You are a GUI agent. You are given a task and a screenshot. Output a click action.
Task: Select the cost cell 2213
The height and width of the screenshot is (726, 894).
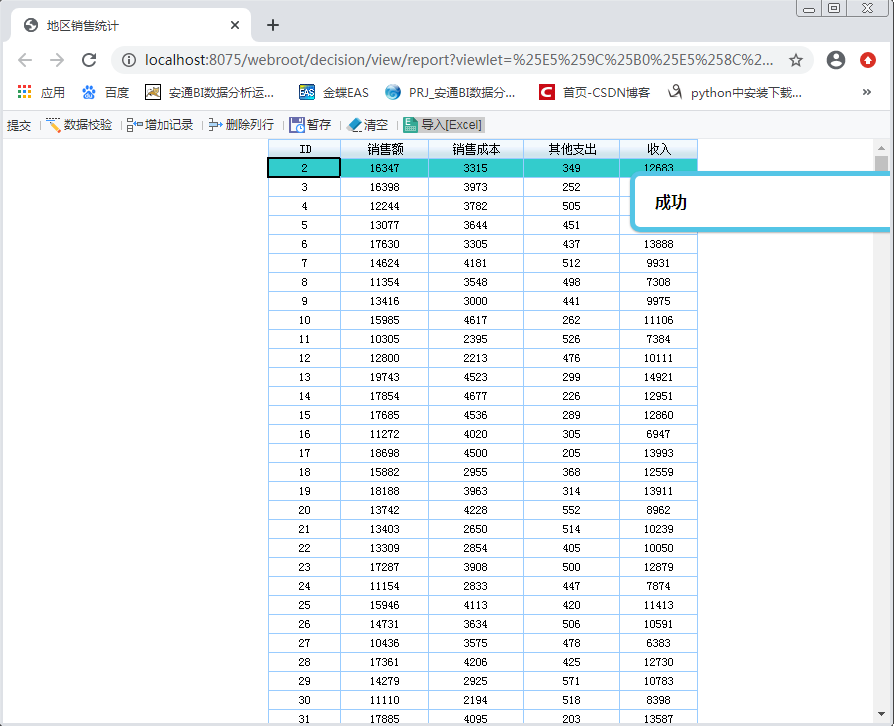476,358
